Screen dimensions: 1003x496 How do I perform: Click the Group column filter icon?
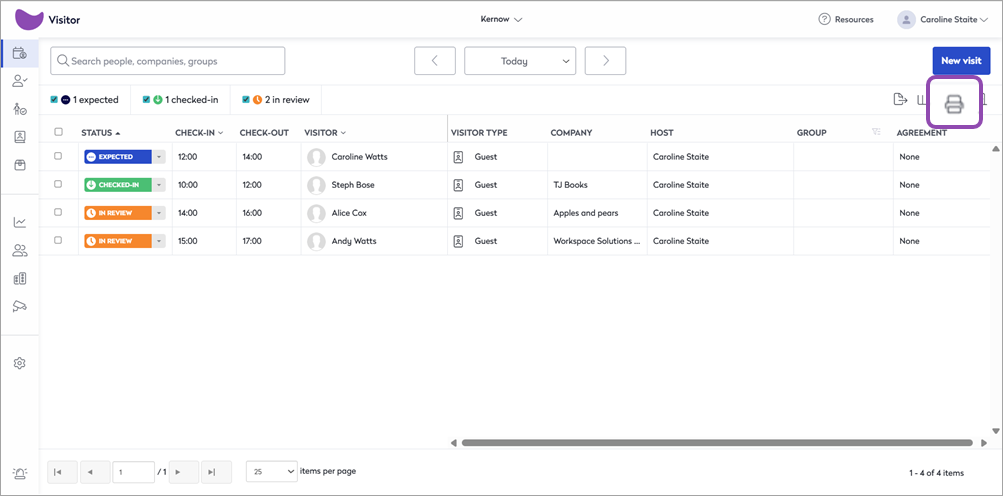[876, 132]
